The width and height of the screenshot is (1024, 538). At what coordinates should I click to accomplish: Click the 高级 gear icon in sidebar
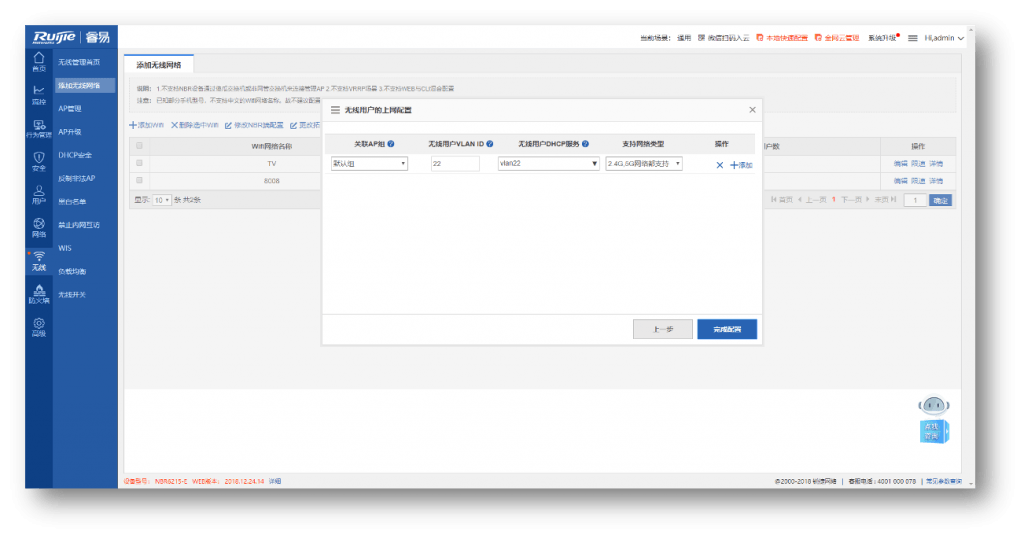[39, 326]
